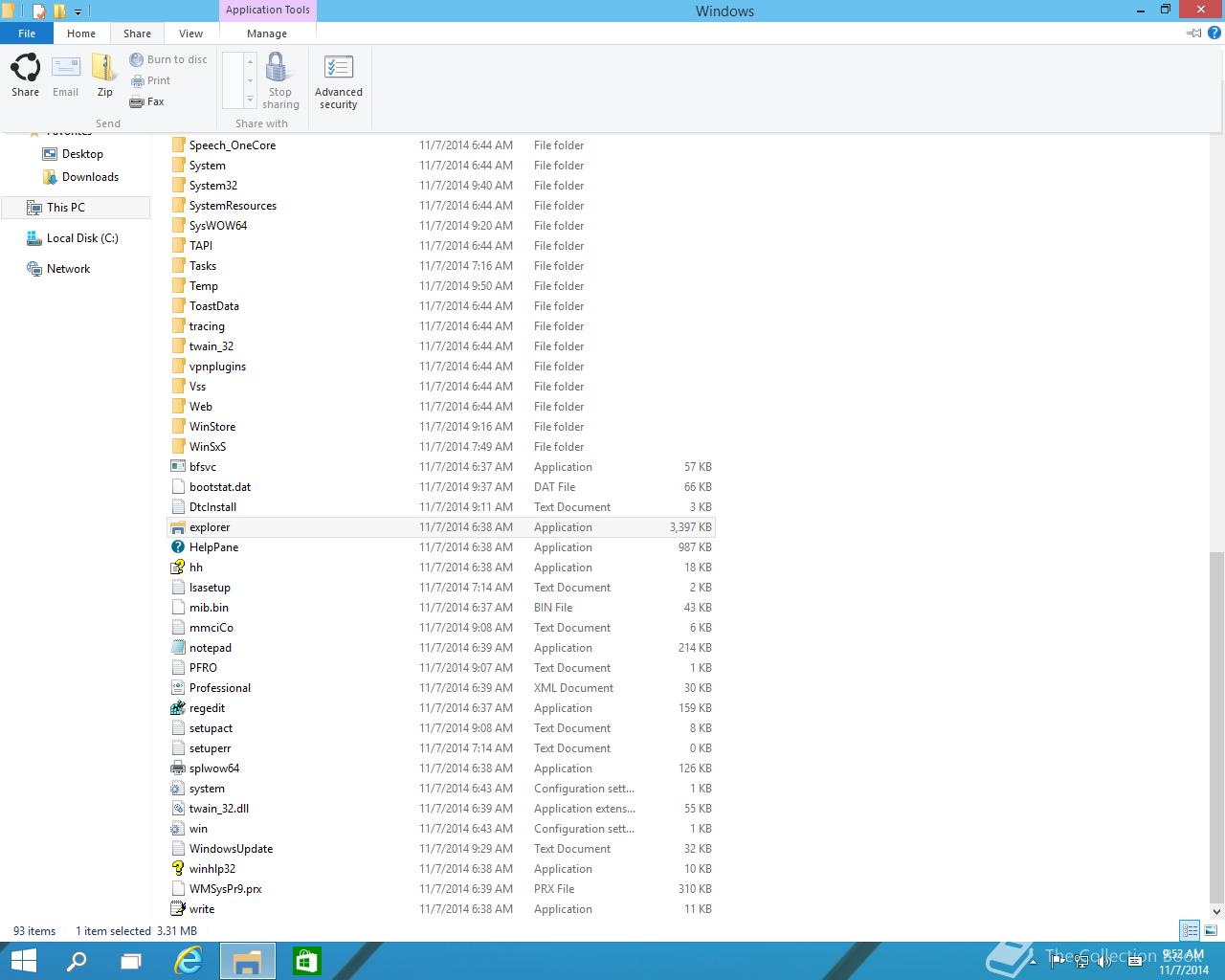The width and height of the screenshot is (1225, 980).
Task: Select the notepad application icon
Action: tap(177, 648)
